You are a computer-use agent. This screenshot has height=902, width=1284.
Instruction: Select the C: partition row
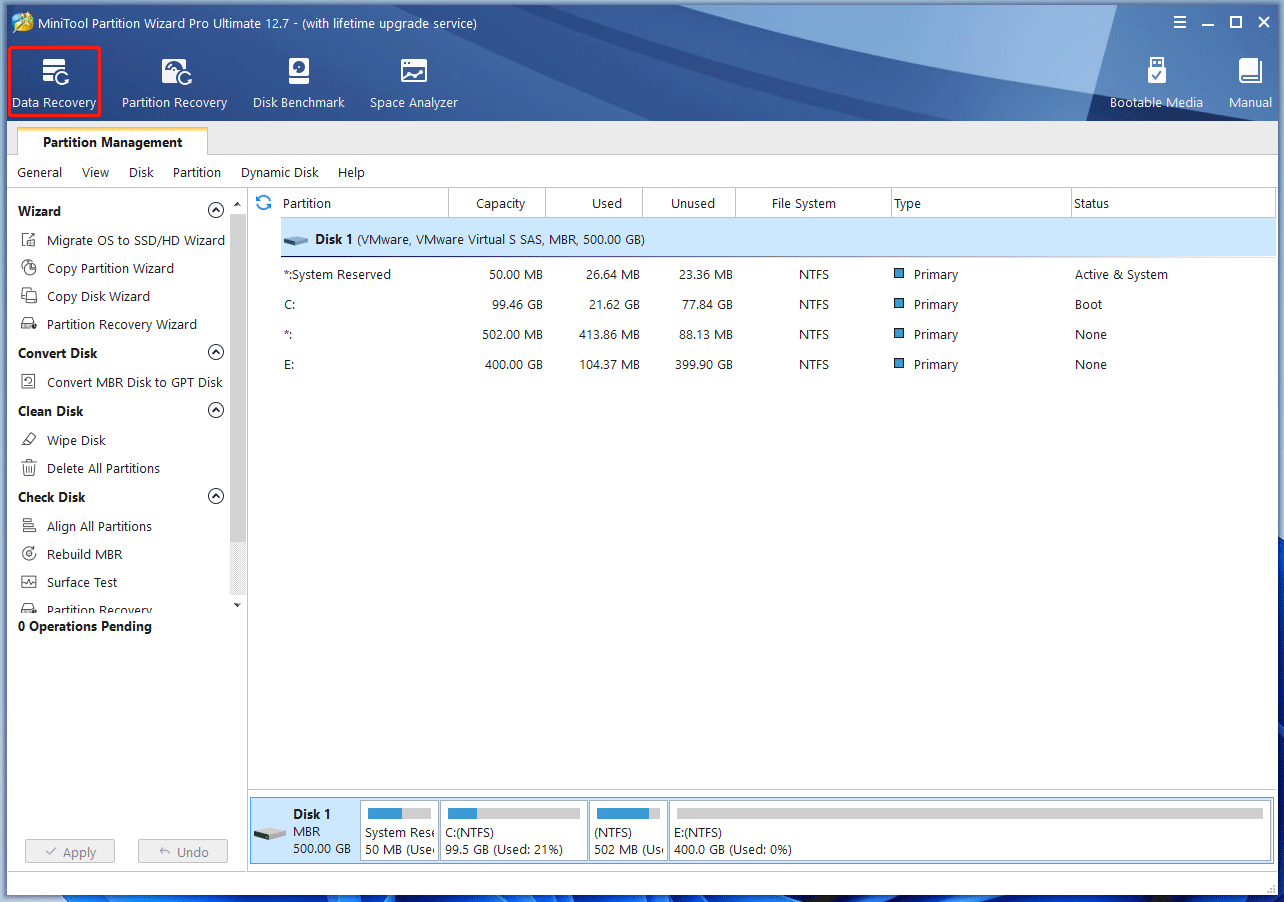(x=778, y=304)
